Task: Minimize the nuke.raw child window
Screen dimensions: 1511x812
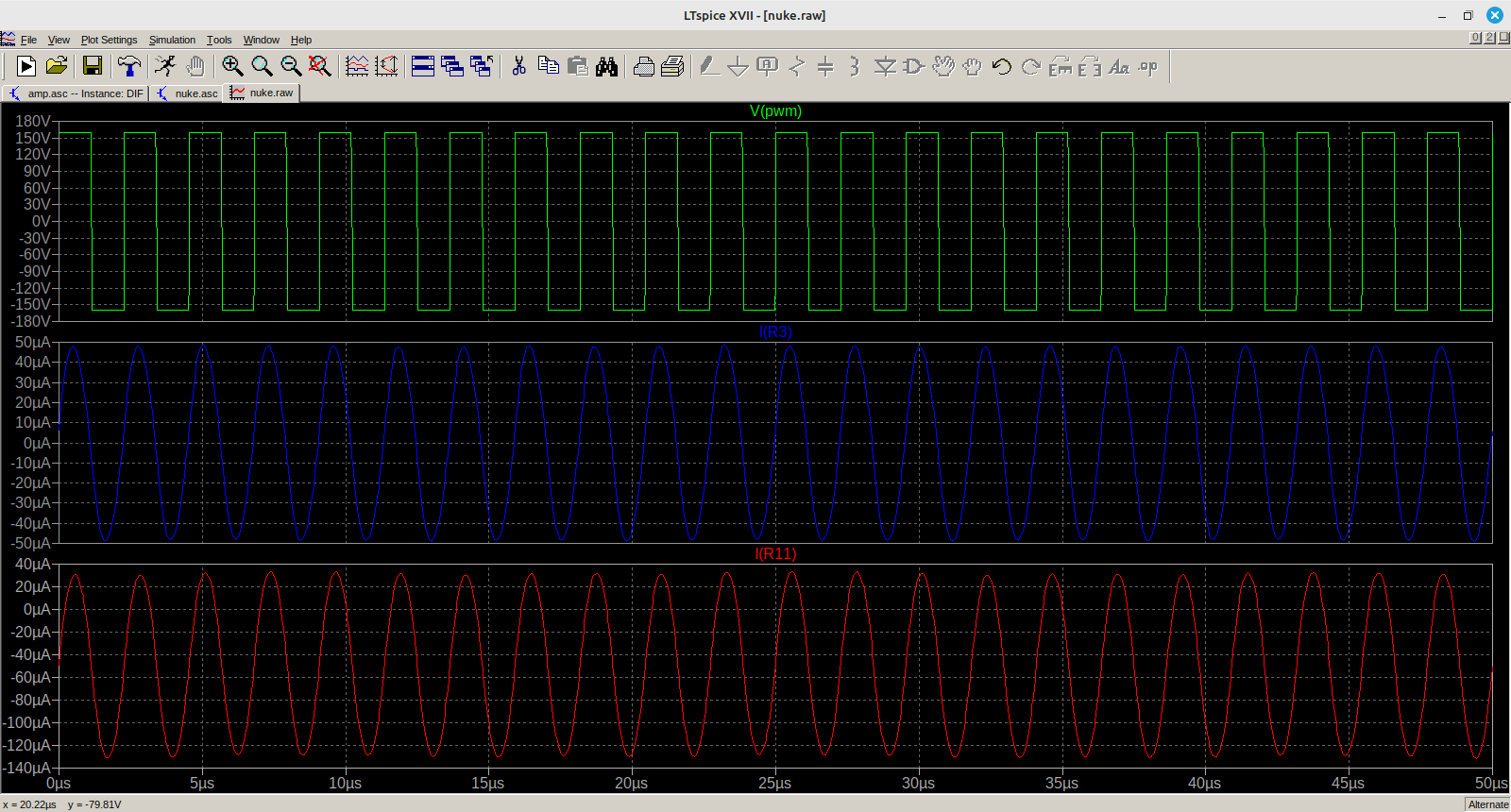Action: [1475, 38]
